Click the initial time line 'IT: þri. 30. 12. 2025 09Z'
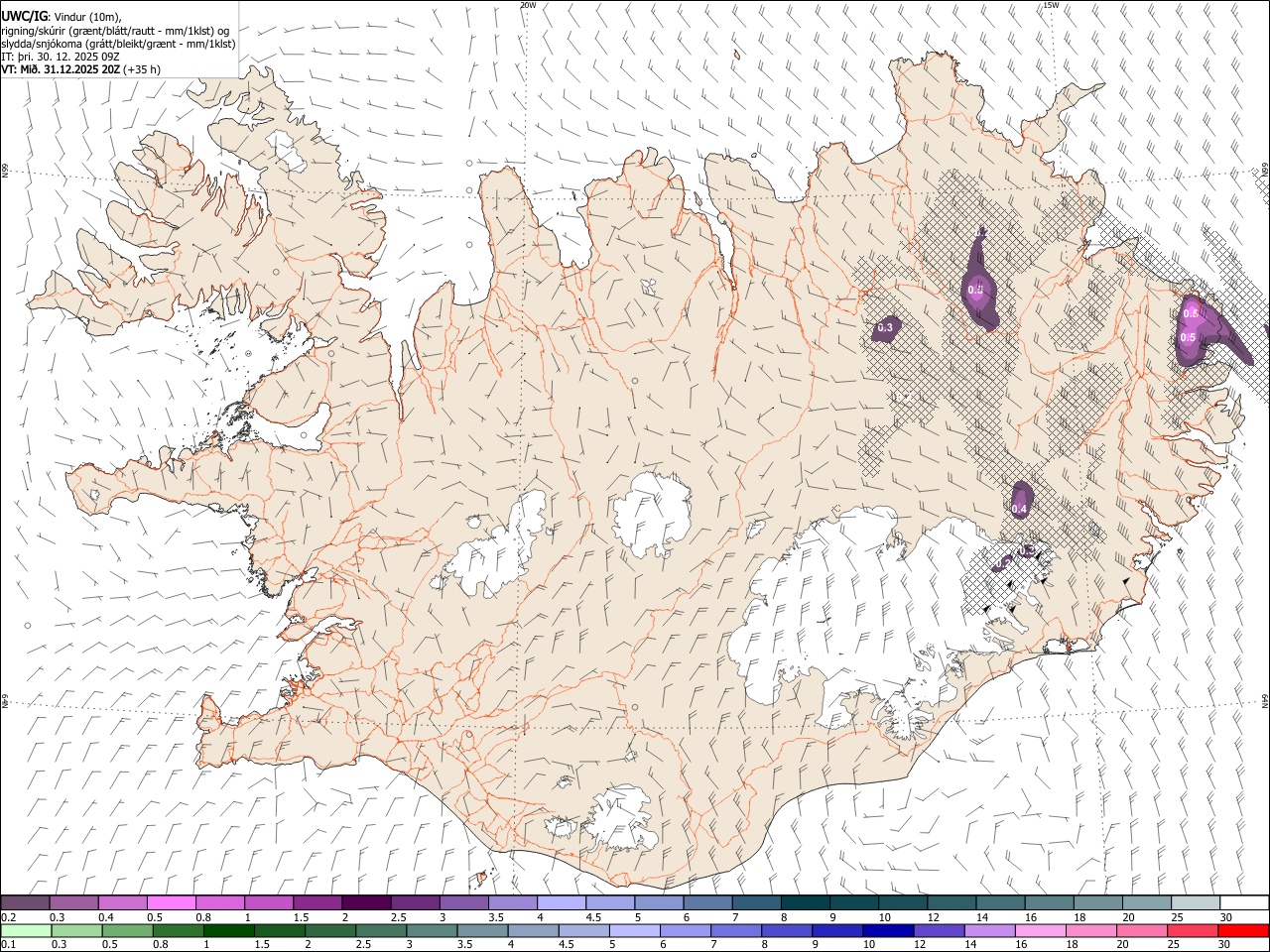Screen dimensions: 1270x952 click(61, 57)
